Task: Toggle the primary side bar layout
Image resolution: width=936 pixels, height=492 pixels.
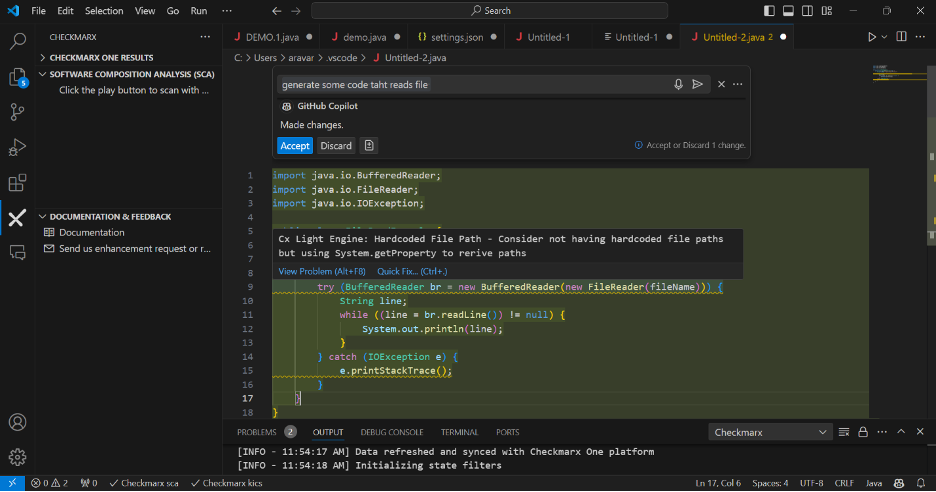Action: pos(767,10)
